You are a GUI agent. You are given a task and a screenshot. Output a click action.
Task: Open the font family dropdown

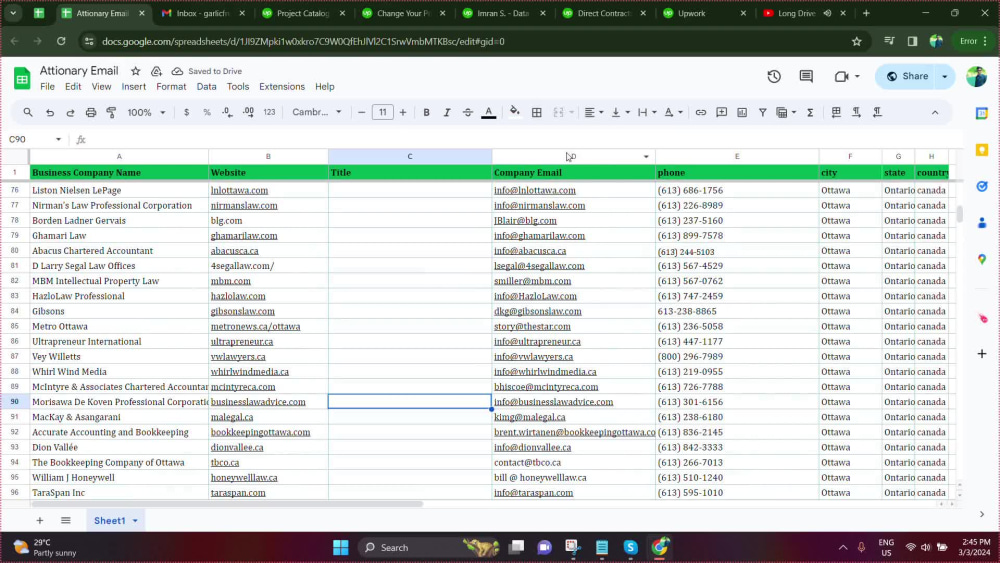[317, 112]
